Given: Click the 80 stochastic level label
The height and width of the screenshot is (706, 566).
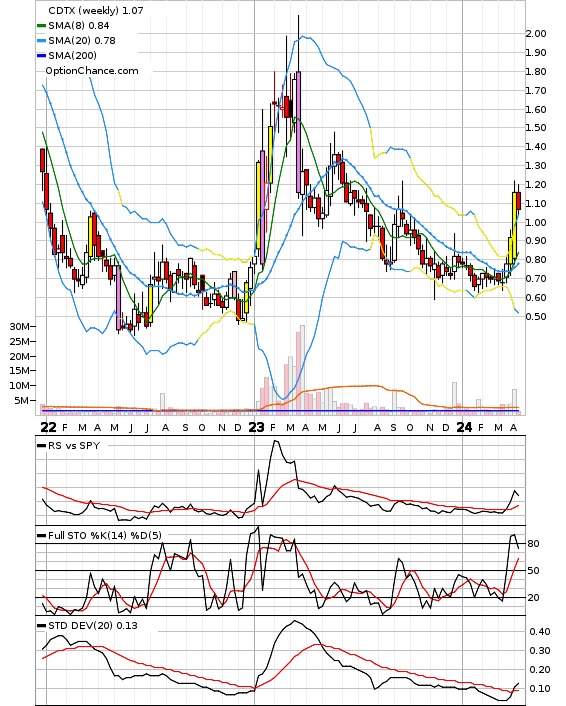Looking at the screenshot, I should pyautogui.click(x=533, y=543).
